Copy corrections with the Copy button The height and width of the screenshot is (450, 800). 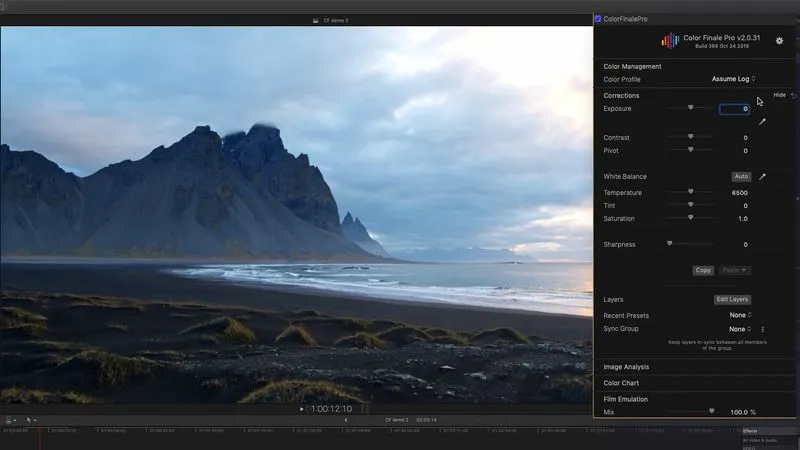click(x=703, y=271)
